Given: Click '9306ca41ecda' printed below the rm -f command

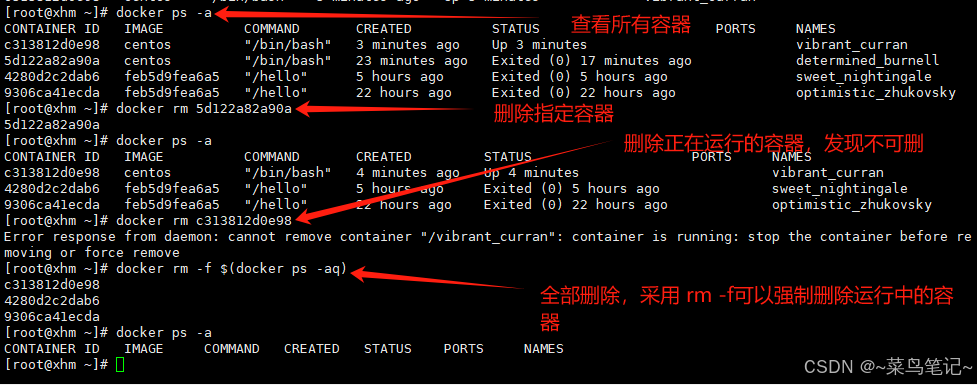Looking at the screenshot, I should [x=52, y=316].
